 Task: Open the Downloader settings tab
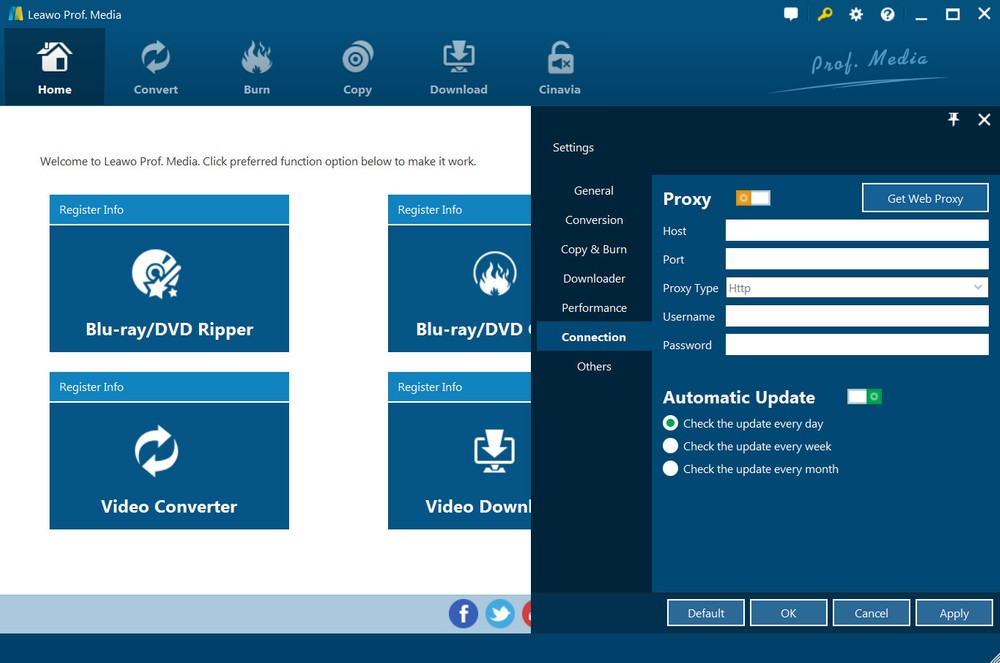click(594, 279)
